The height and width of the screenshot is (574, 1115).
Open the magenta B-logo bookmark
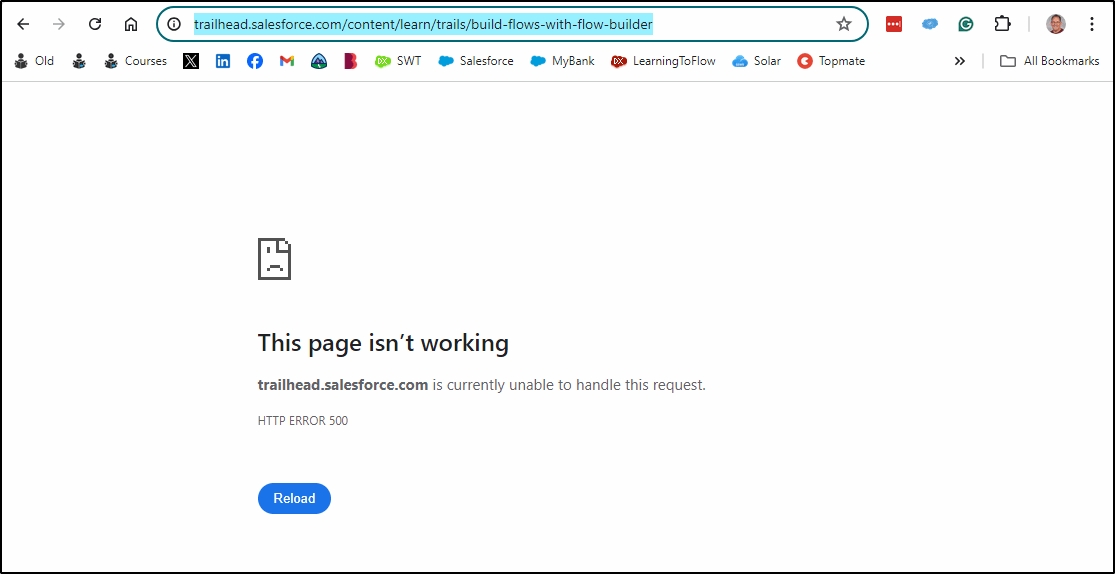tap(351, 61)
